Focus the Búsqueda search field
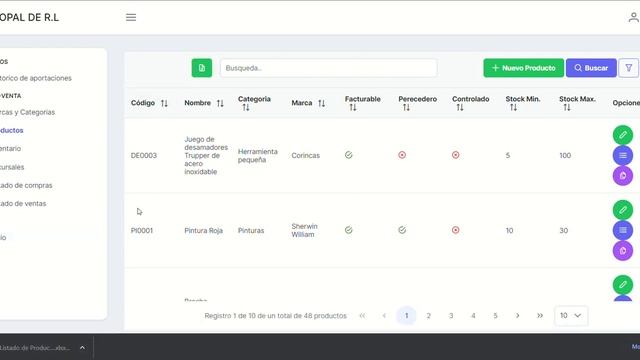Image resolution: width=640 pixels, height=360 pixels. click(x=329, y=68)
